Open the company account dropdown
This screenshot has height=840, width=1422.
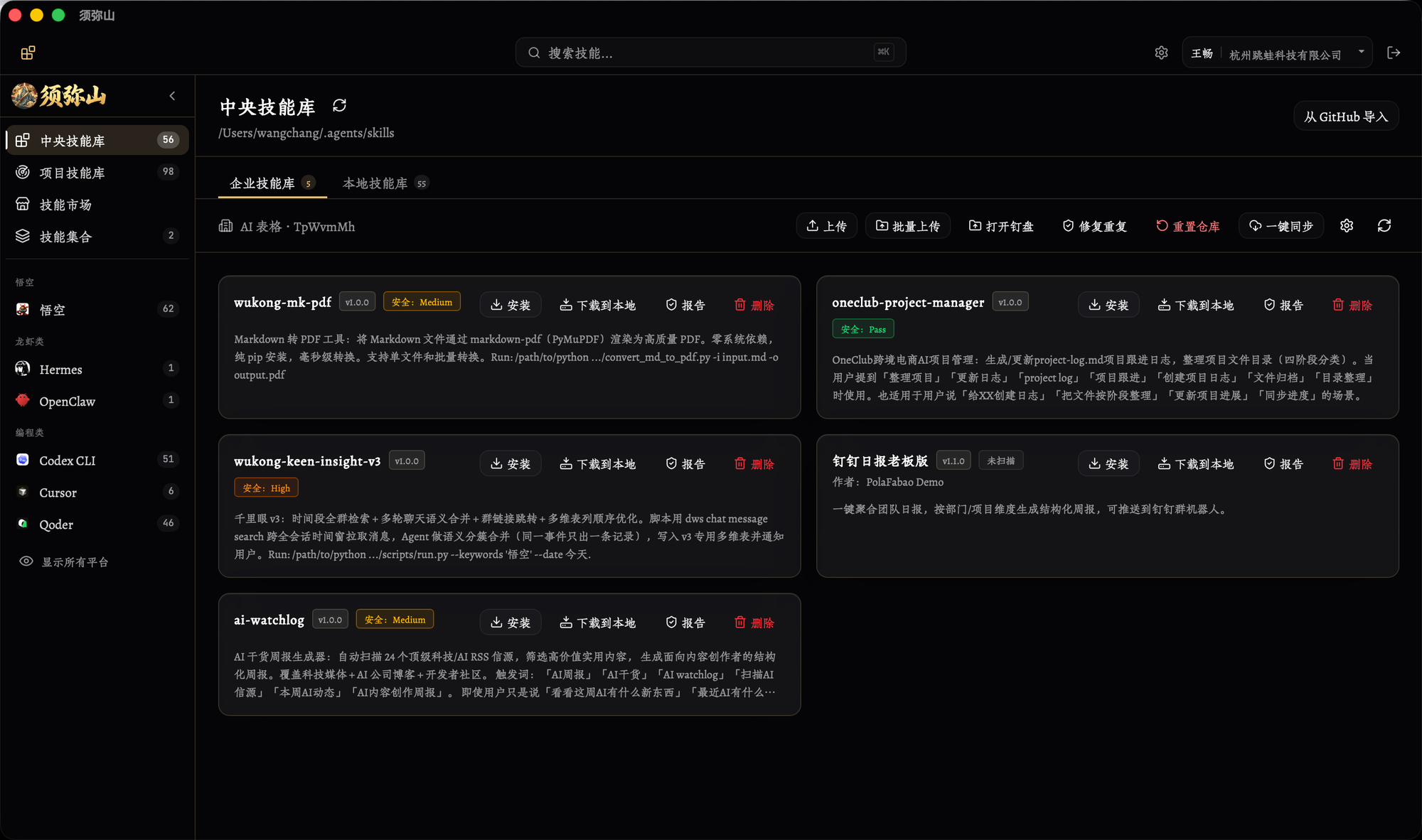[x=1277, y=53]
